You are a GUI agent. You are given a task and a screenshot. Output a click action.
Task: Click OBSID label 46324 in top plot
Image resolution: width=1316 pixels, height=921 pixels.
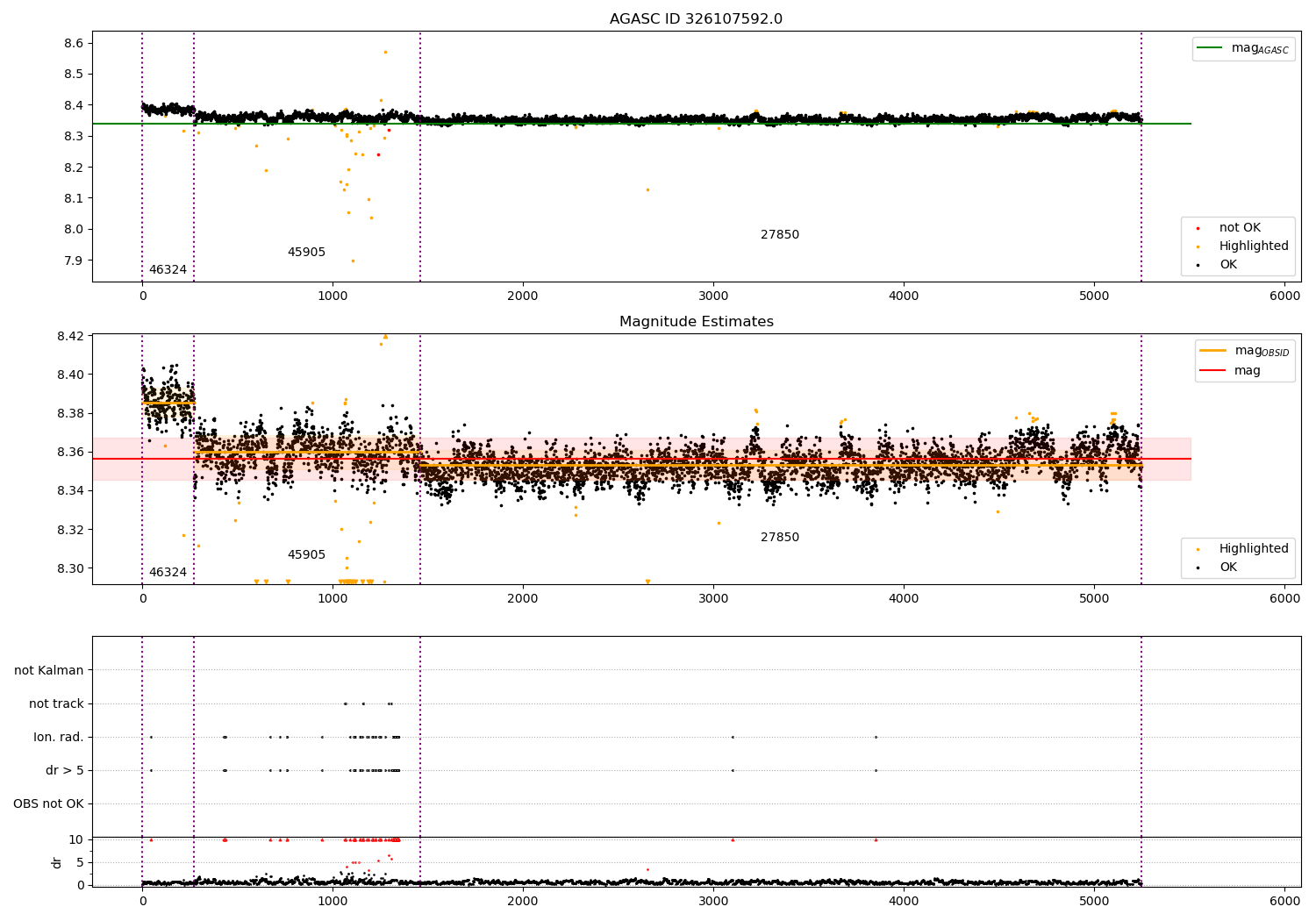tap(168, 270)
